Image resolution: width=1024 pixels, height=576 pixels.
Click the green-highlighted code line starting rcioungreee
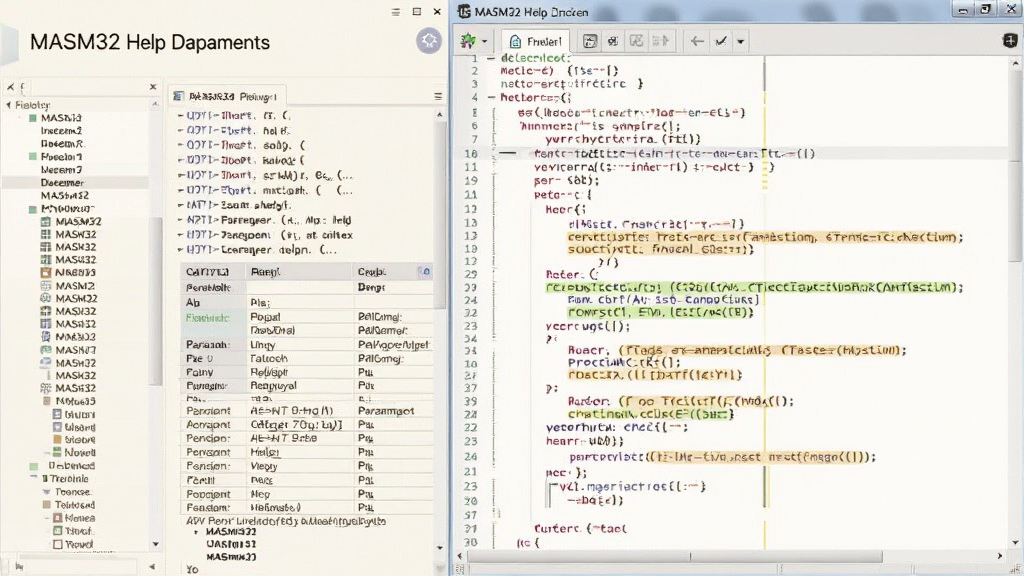point(754,287)
